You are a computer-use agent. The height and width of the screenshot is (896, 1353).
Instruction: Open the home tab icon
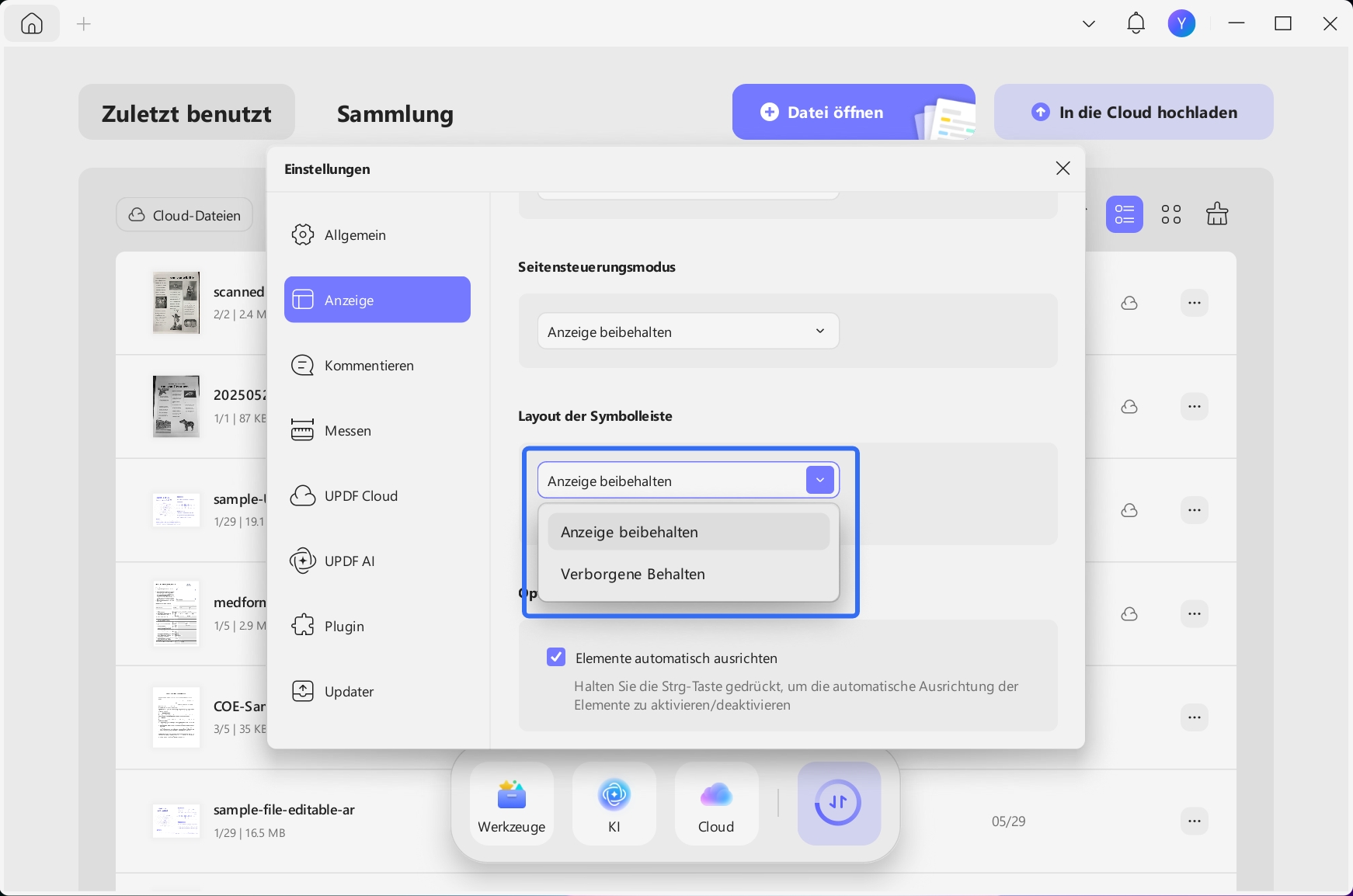click(32, 24)
